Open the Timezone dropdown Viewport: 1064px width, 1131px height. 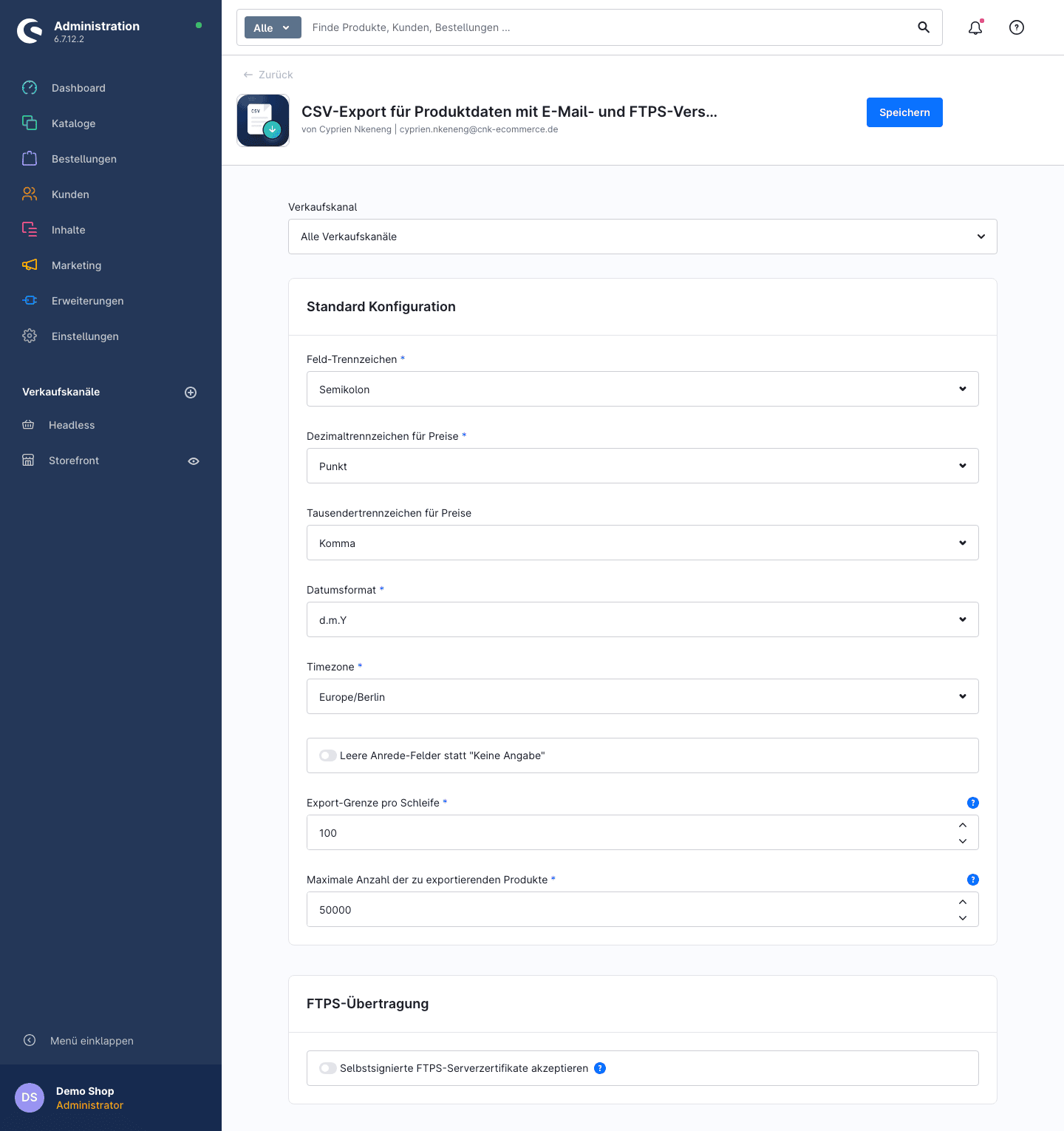coord(643,696)
